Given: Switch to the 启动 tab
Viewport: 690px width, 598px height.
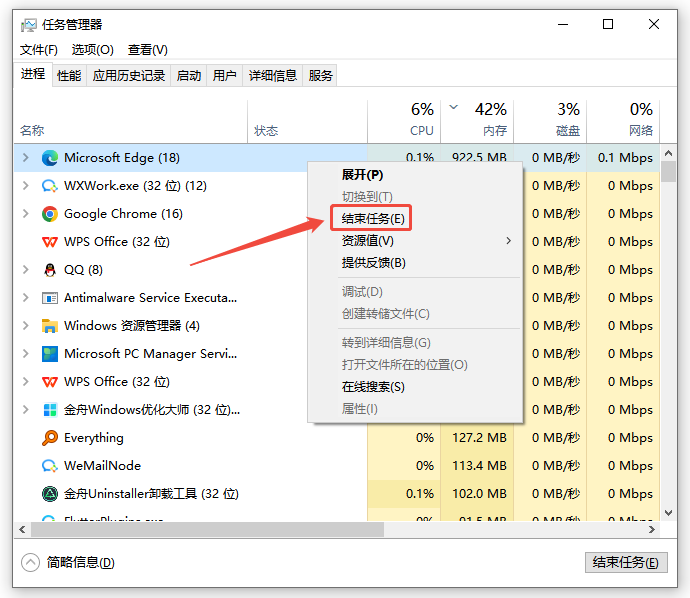Looking at the screenshot, I should tap(189, 76).
